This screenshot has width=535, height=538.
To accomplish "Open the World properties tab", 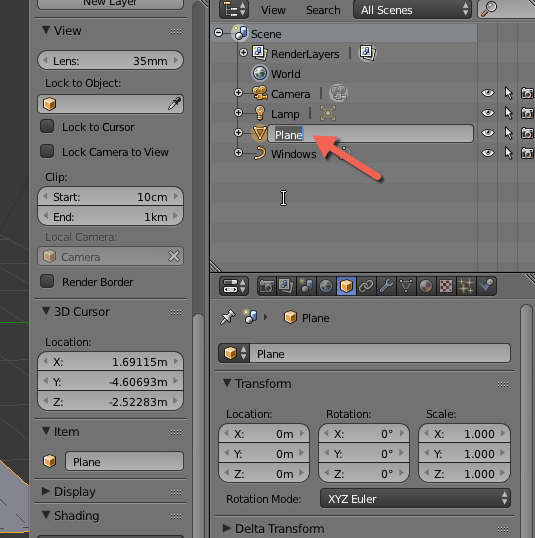I will (x=326, y=286).
